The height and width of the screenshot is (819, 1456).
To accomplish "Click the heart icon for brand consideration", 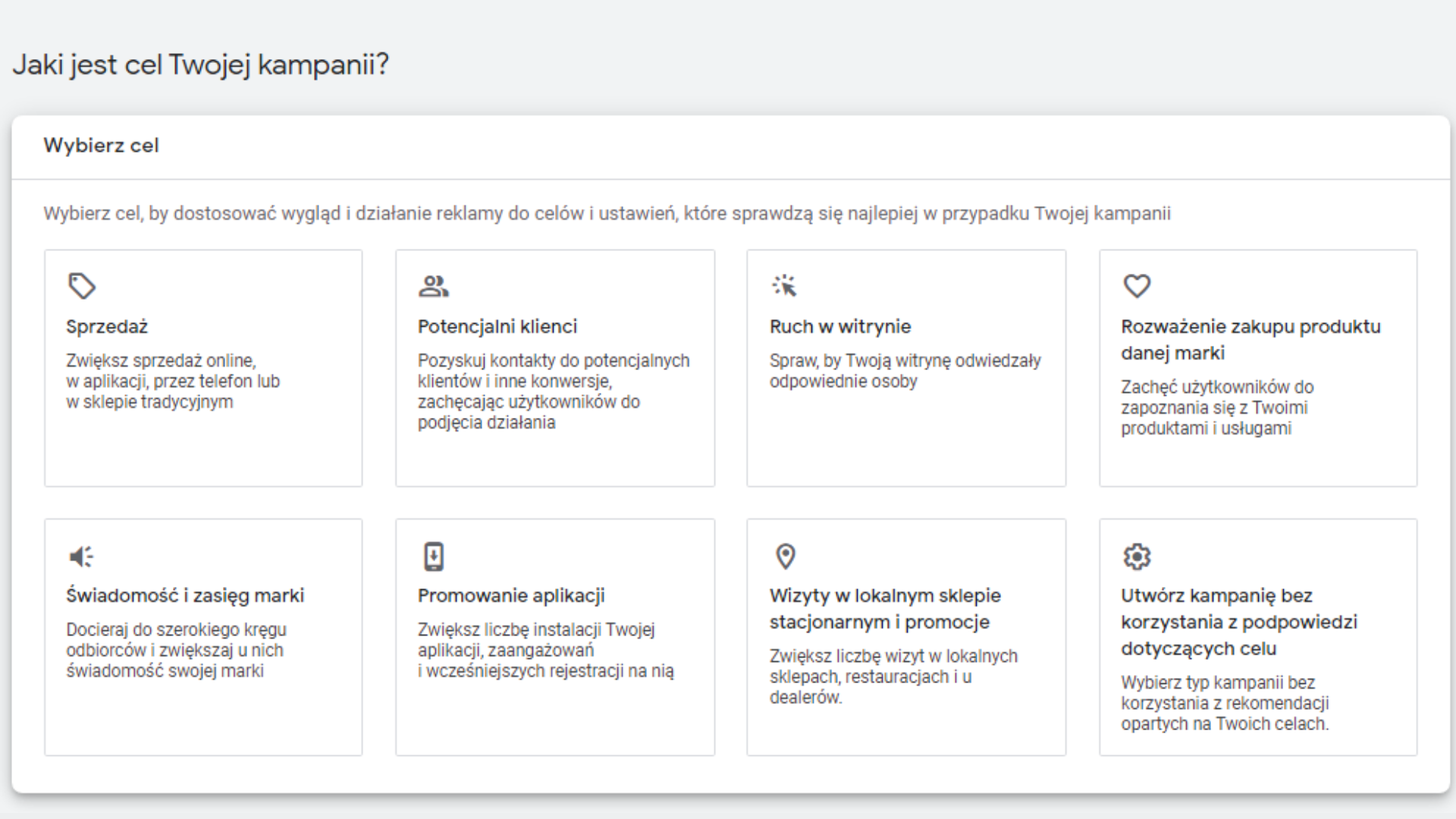I will [1137, 286].
